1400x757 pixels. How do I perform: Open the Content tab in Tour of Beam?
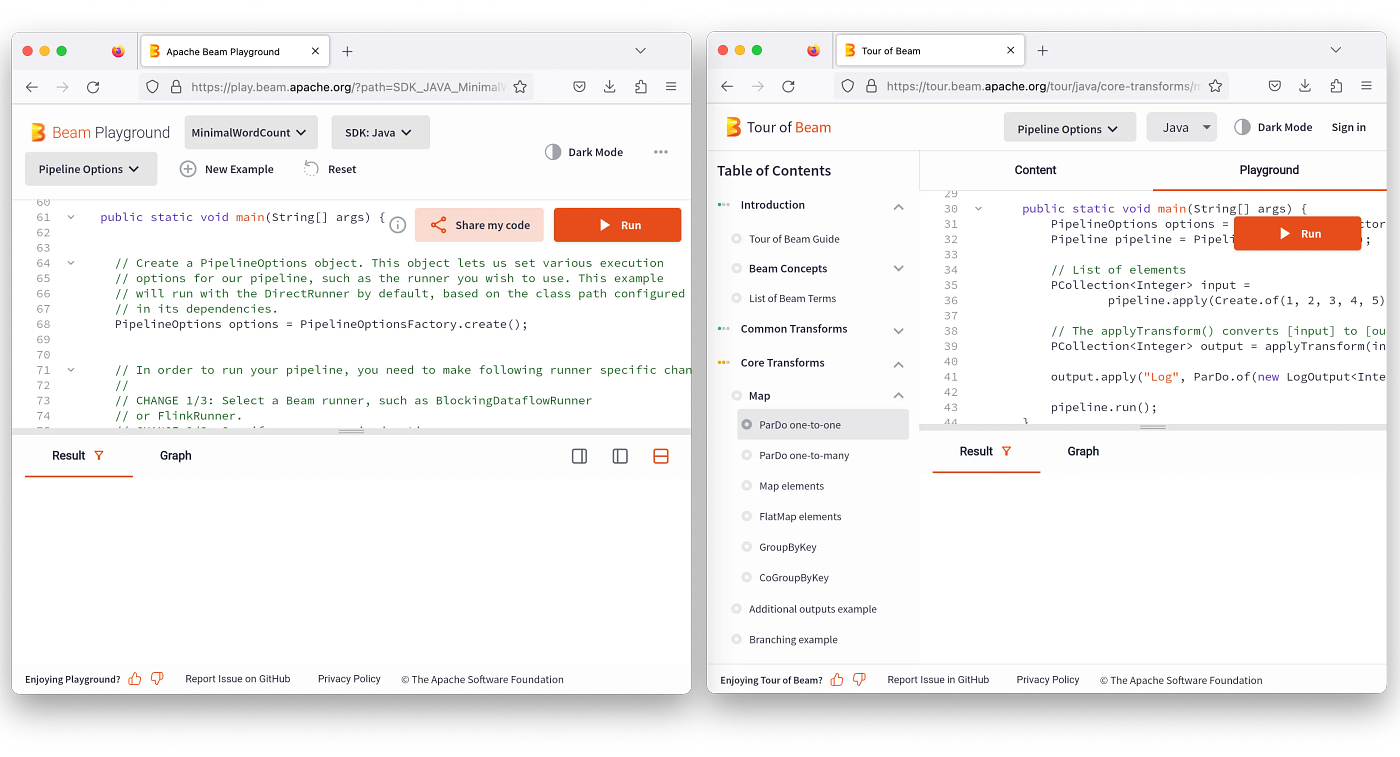(1036, 170)
